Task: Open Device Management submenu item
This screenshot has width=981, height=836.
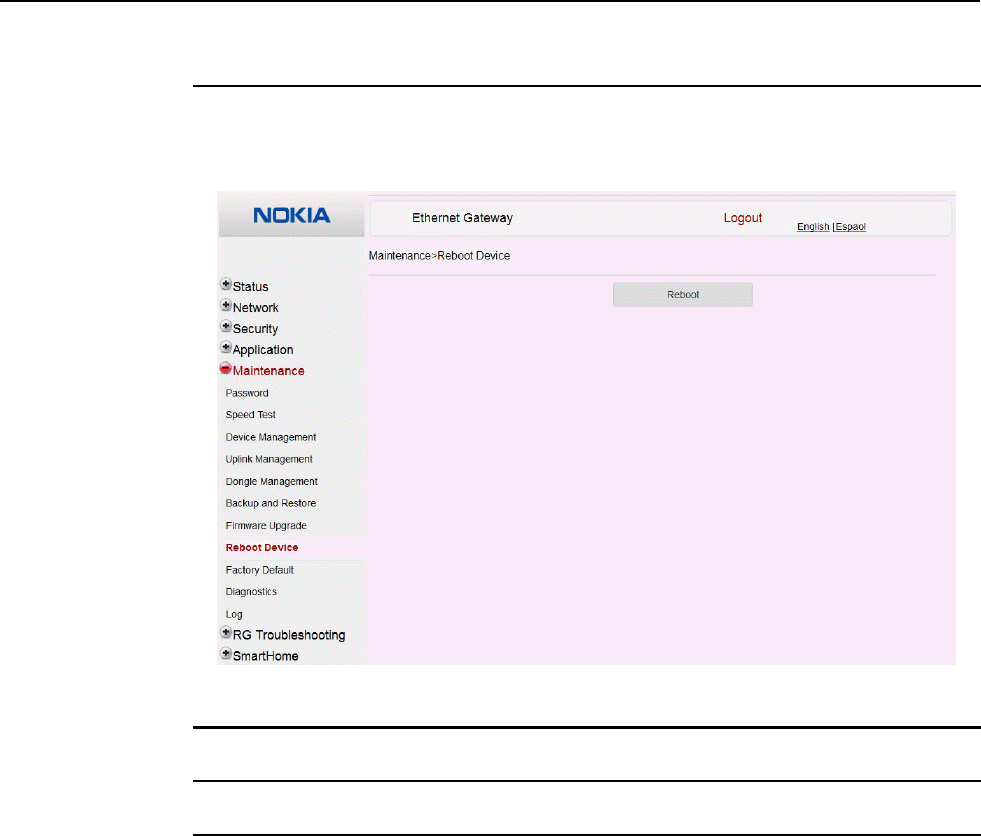Action: click(x=271, y=437)
